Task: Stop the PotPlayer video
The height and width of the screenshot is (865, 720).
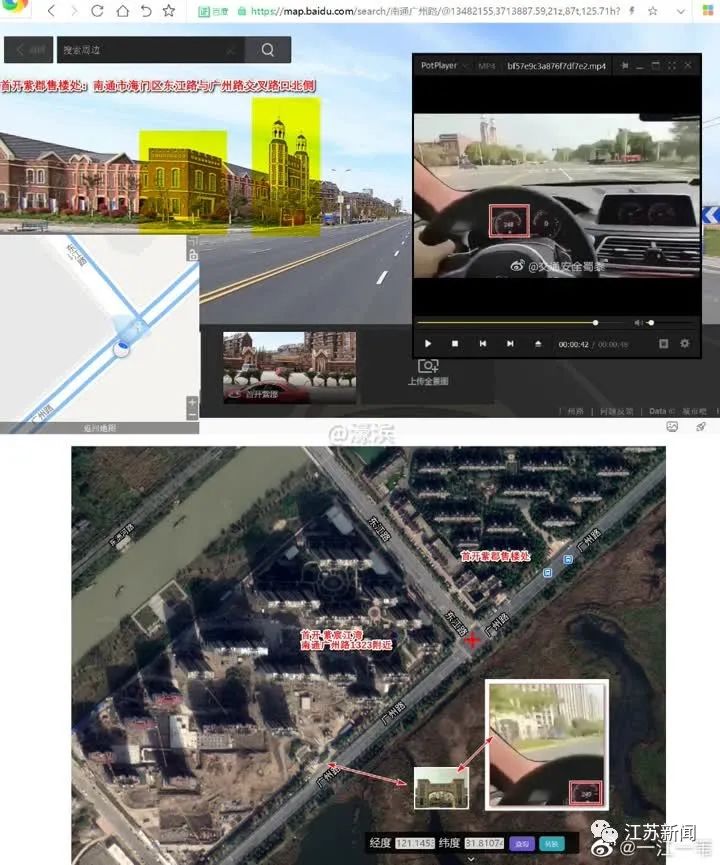Action: tap(455, 343)
